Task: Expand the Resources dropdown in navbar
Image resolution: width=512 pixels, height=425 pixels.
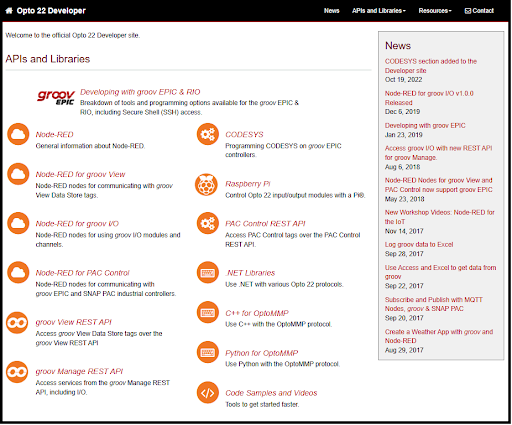Action: 435,11
